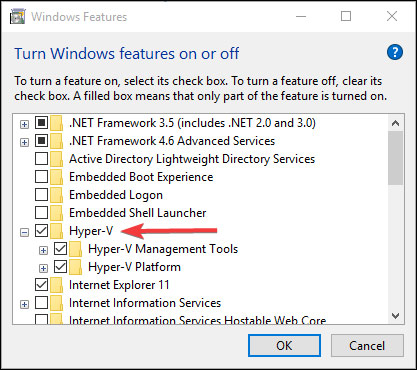The height and width of the screenshot is (370, 417).
Task: Check the Embedded Logon checkbox
Action: 41,195
